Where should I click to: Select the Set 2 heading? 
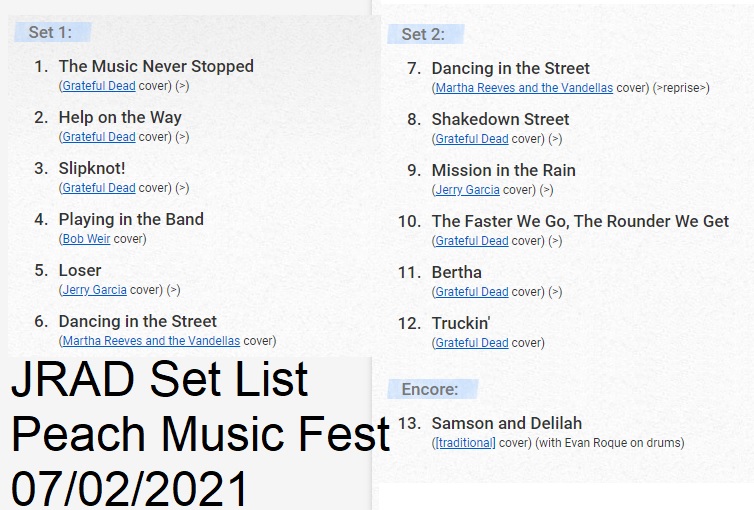(423, 34)
